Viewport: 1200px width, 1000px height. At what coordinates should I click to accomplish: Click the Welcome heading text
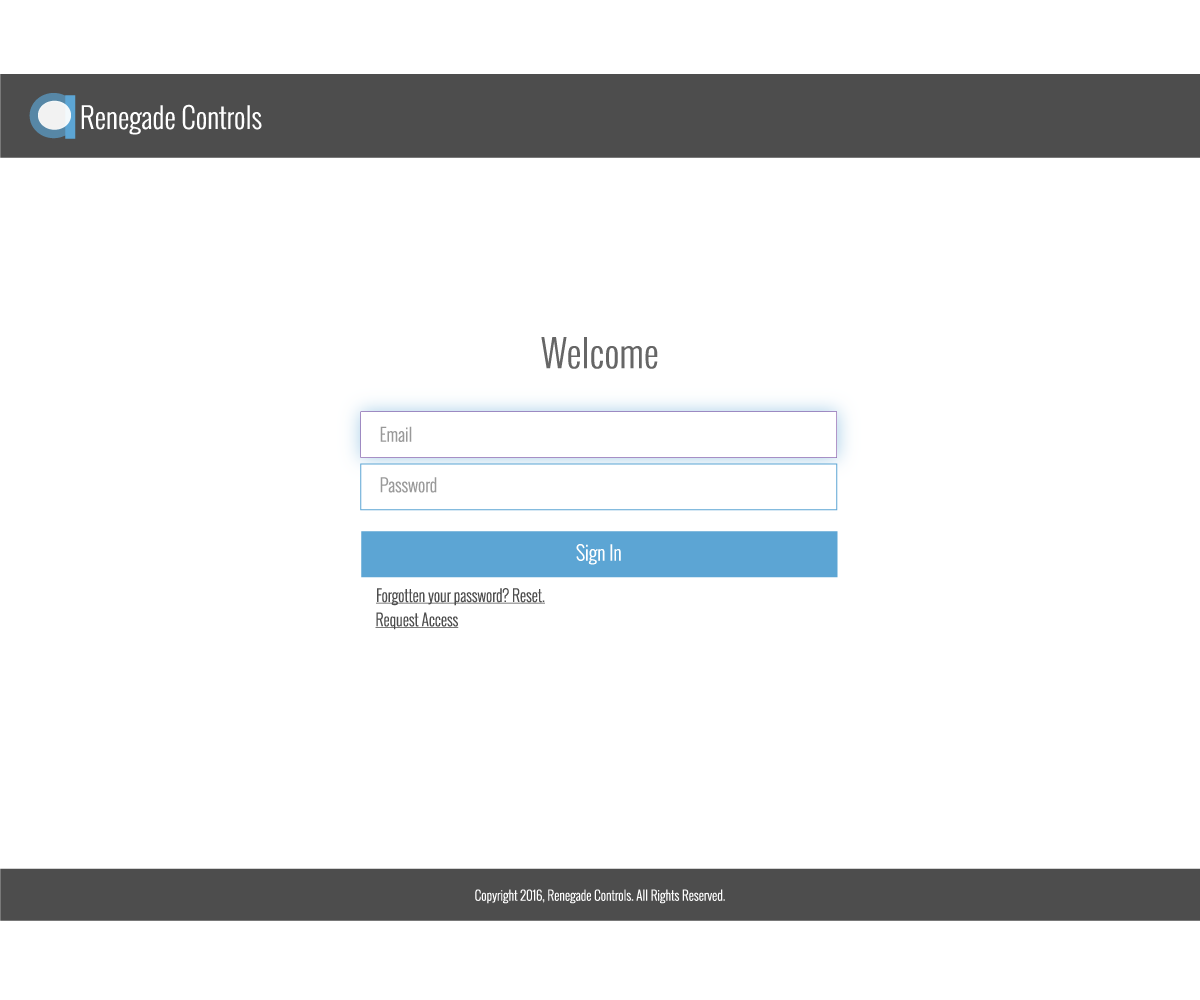click(599, 353)
